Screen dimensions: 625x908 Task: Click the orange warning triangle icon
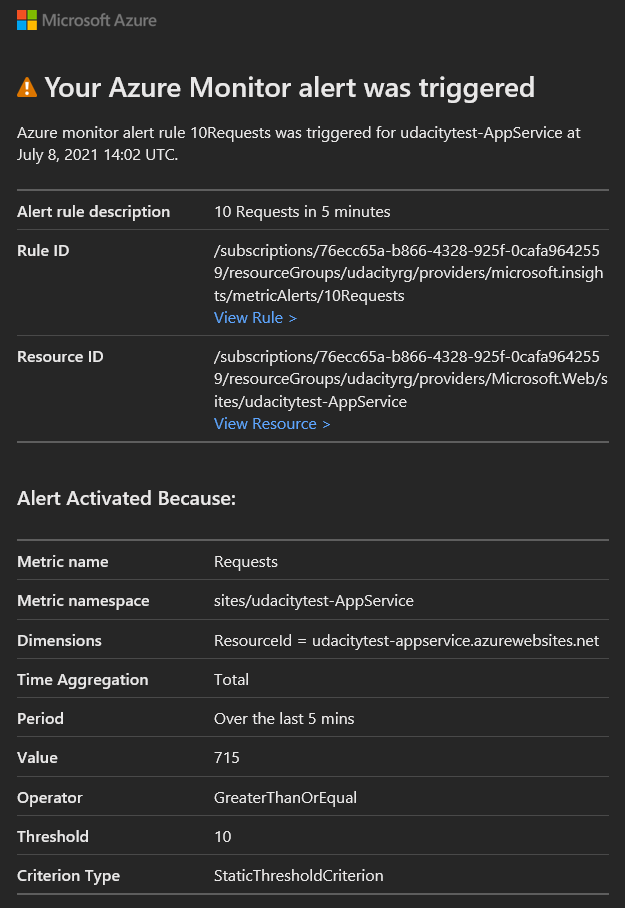click(x=27, y=88)
